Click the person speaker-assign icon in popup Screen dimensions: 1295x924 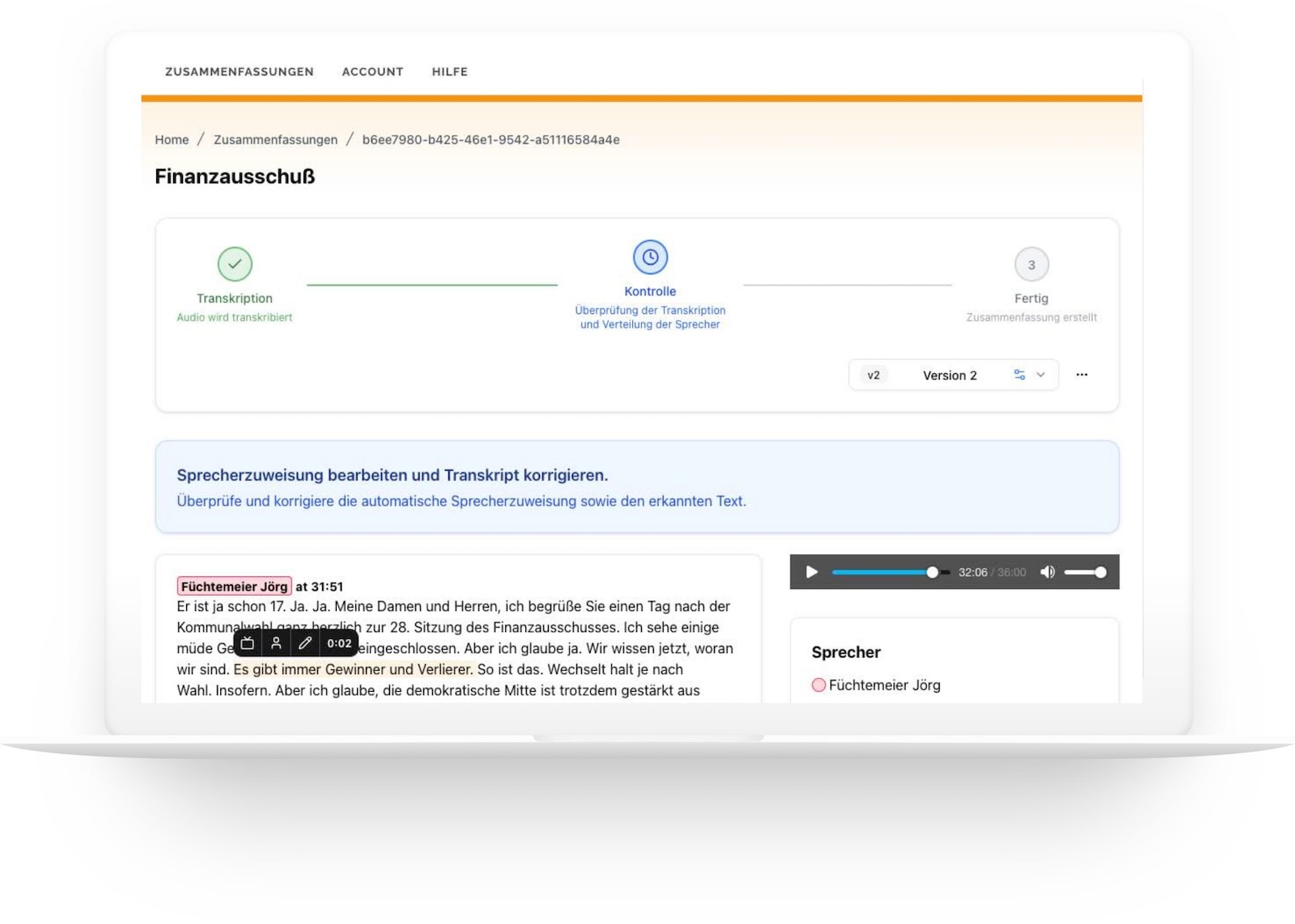pyautogui.click(x=276, y=643)
